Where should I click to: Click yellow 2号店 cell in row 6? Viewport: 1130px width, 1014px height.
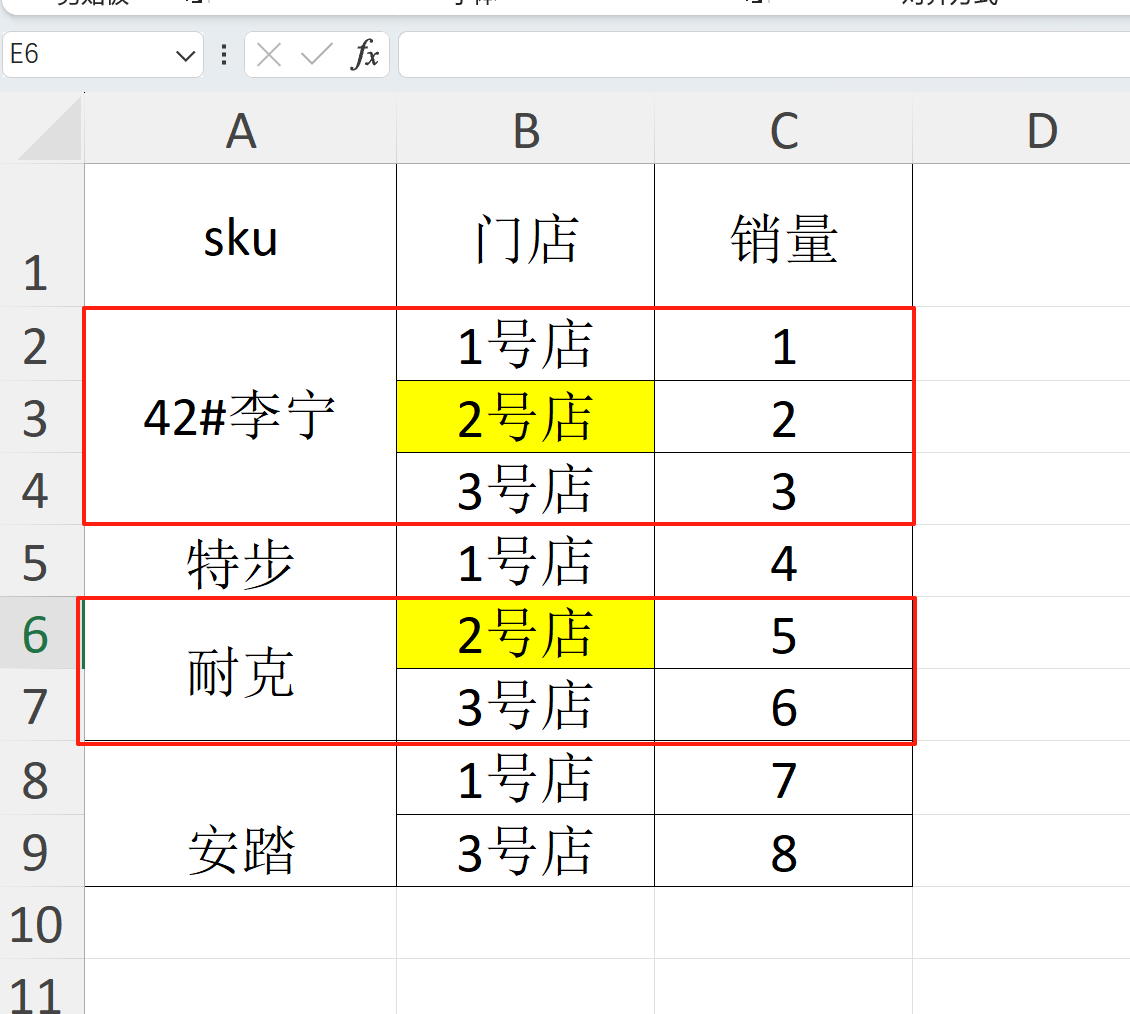525,633
